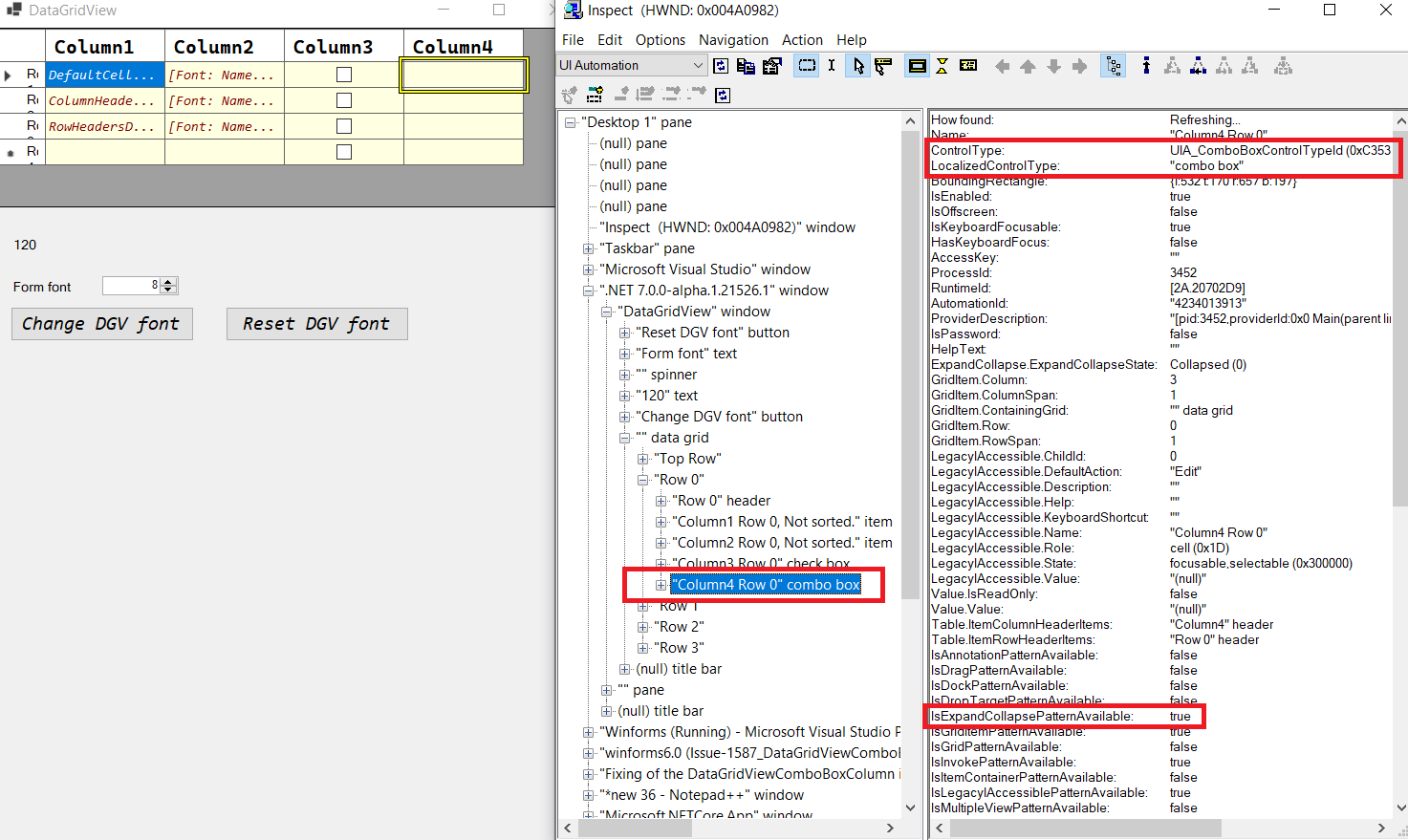Viewport: 1408px width, 840px height.
Task: Select the "Change DGV font" button tree item
Action: pos(719,417)
